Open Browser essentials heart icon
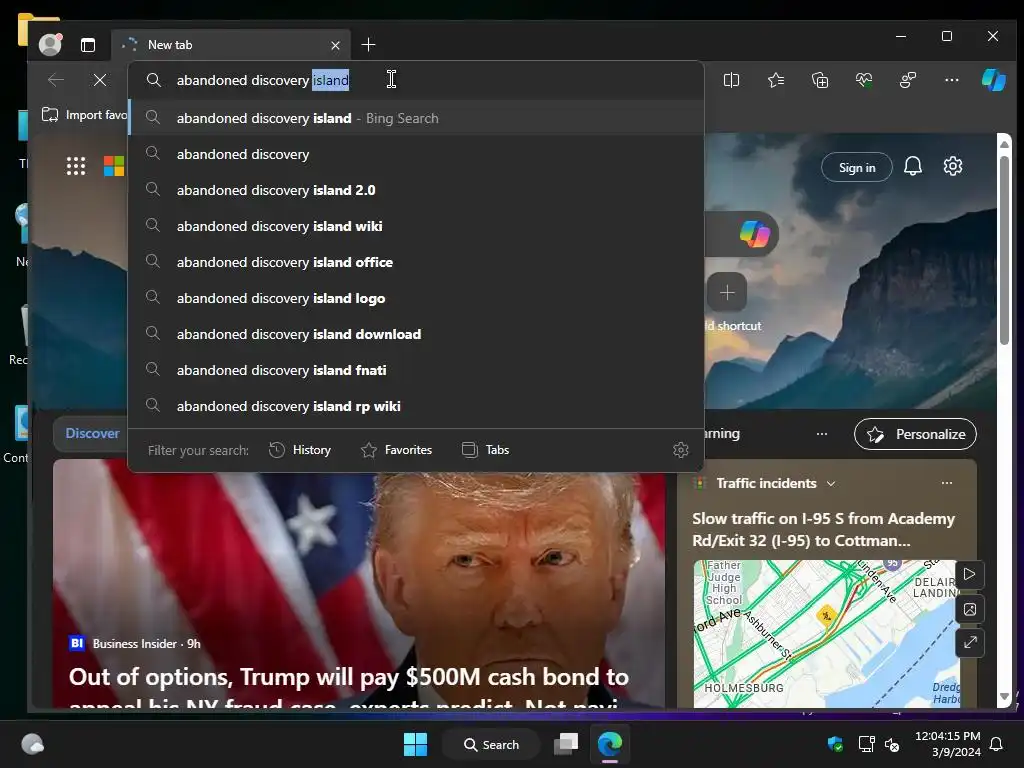Screen dimensions: 1024x768 [864, 80]
